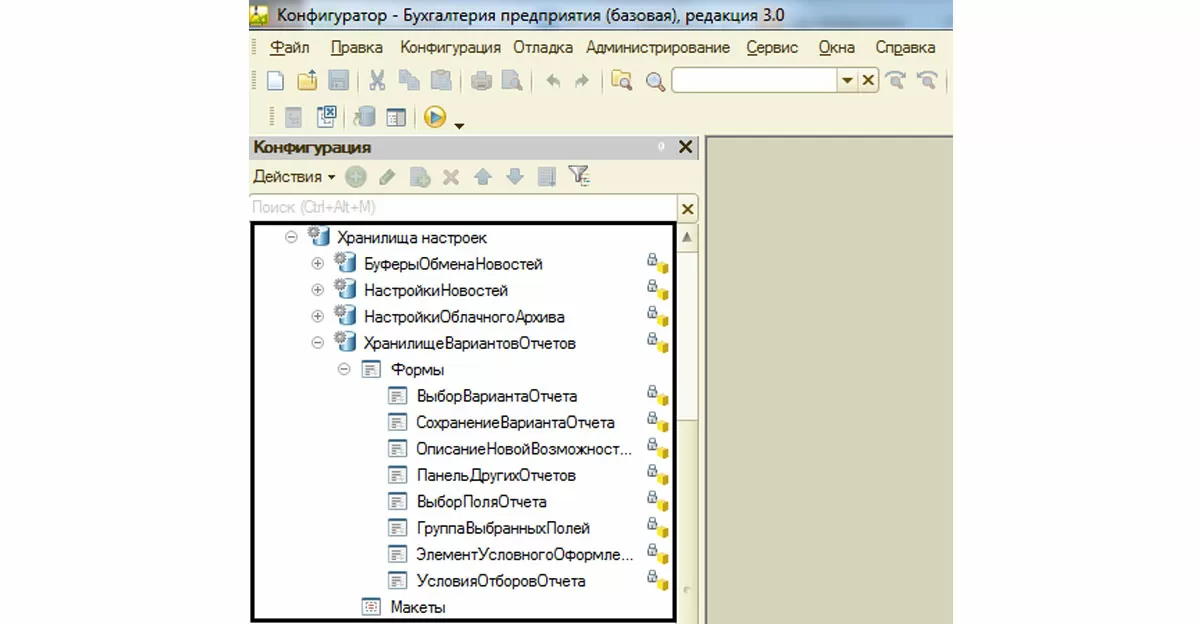The height and width of the screenshot is (624, 1200).
Task: Collapse the Хранилища настроек node
Action: coord(292,237)
